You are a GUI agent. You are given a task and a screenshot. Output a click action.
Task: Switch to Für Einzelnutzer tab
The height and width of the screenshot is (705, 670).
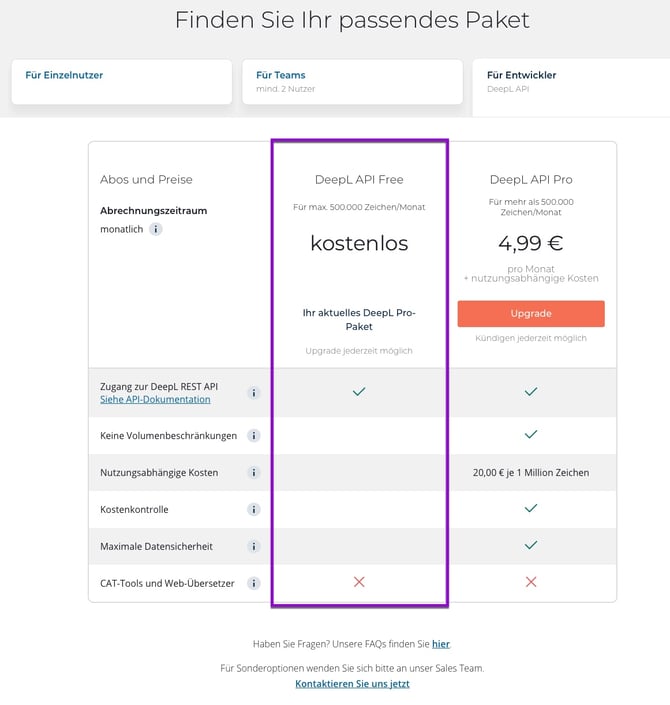[120, 81]
